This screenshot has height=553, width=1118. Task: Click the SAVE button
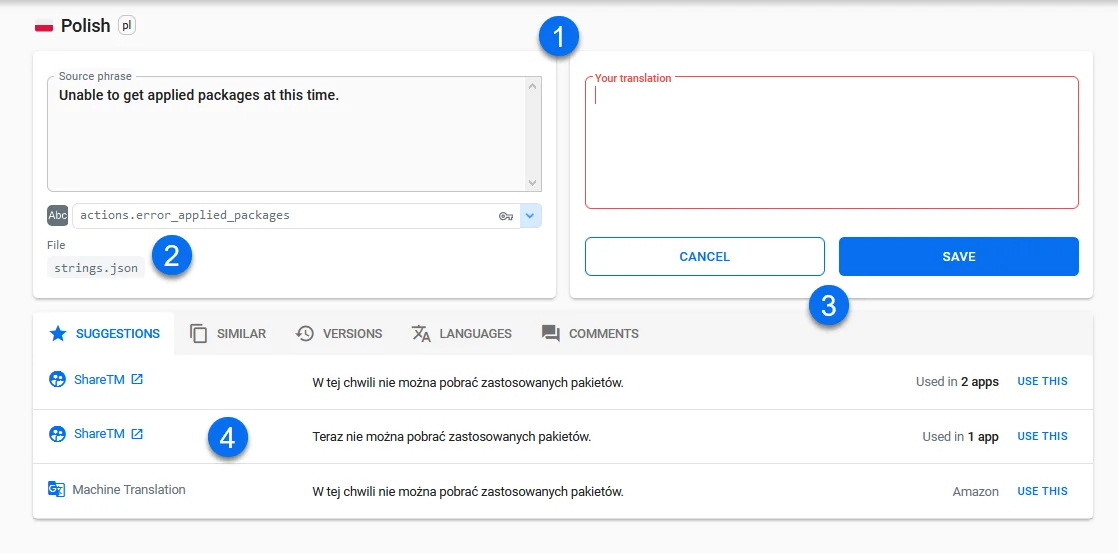coord(958,257)
